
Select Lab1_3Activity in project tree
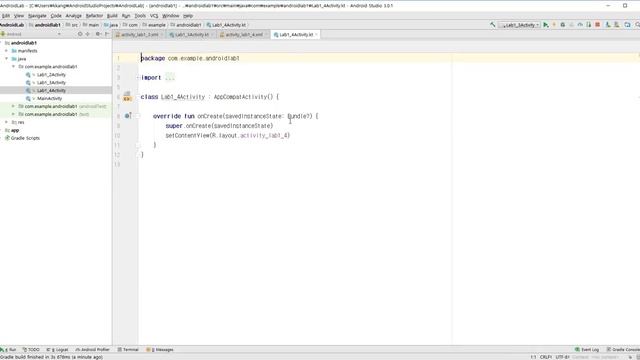[x=51, y=82]
